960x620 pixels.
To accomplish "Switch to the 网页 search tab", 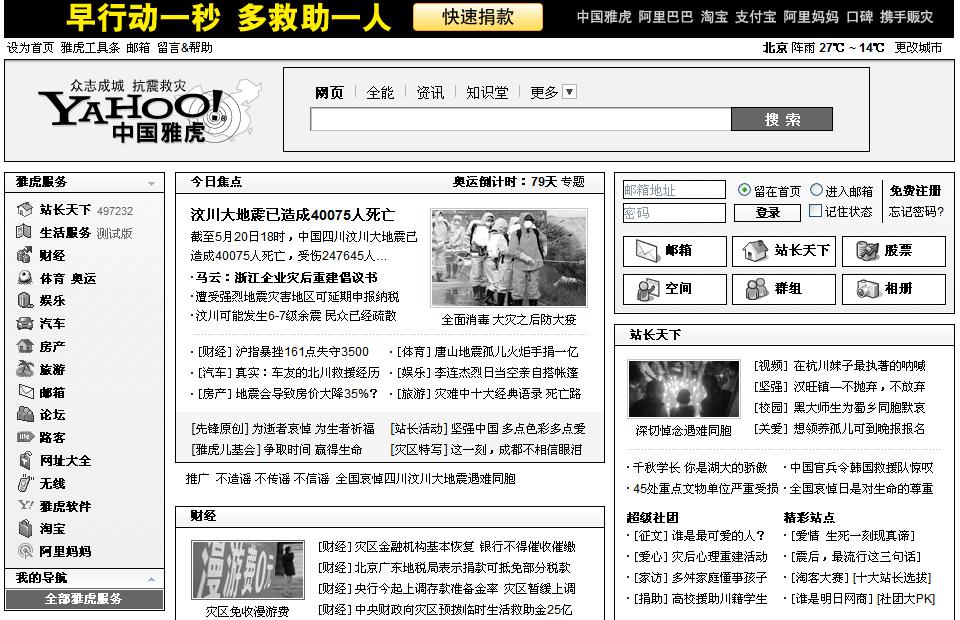I will [x=329, y=92].
